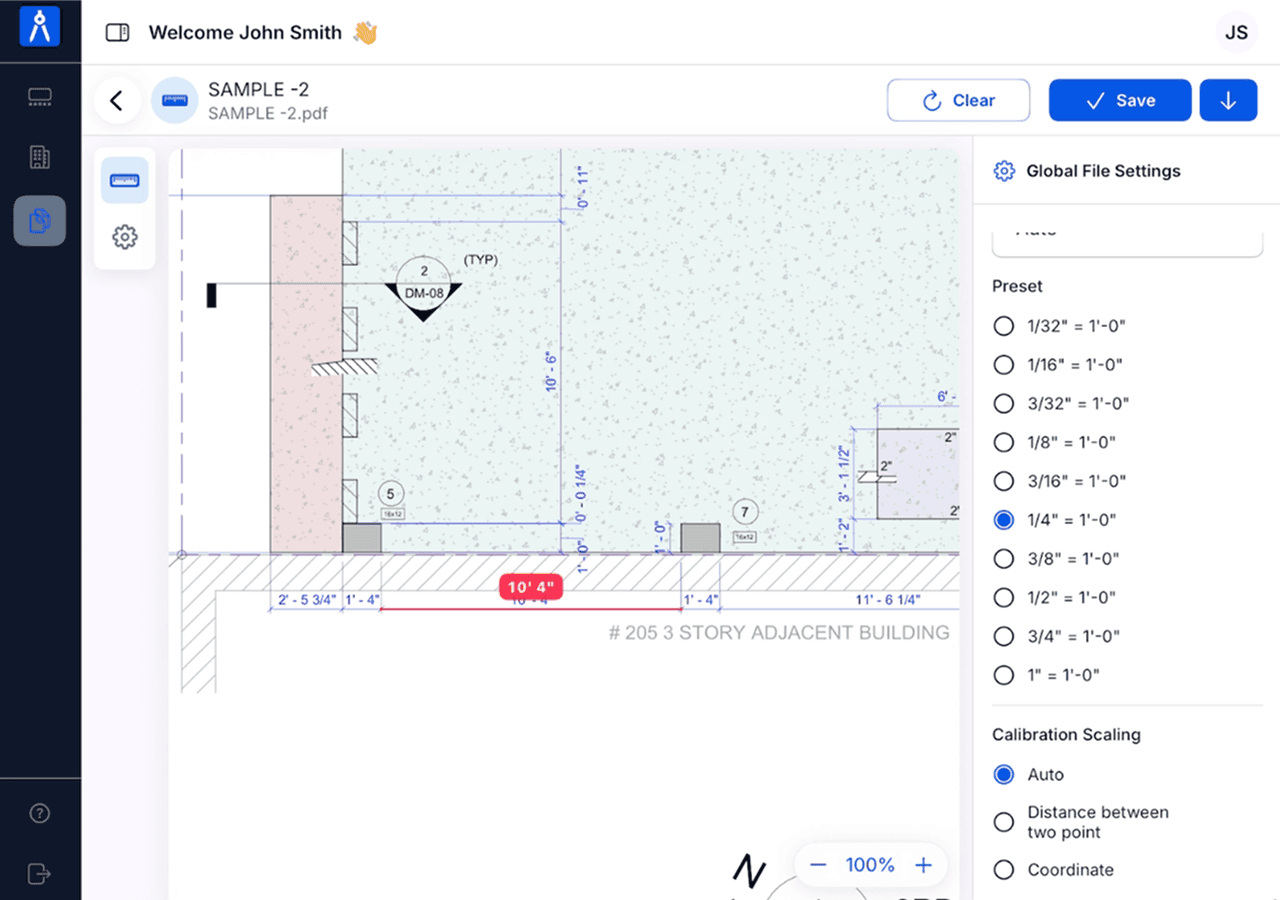Select the 3/16" = 1'-0" preset

click(x=1004, y=481)
